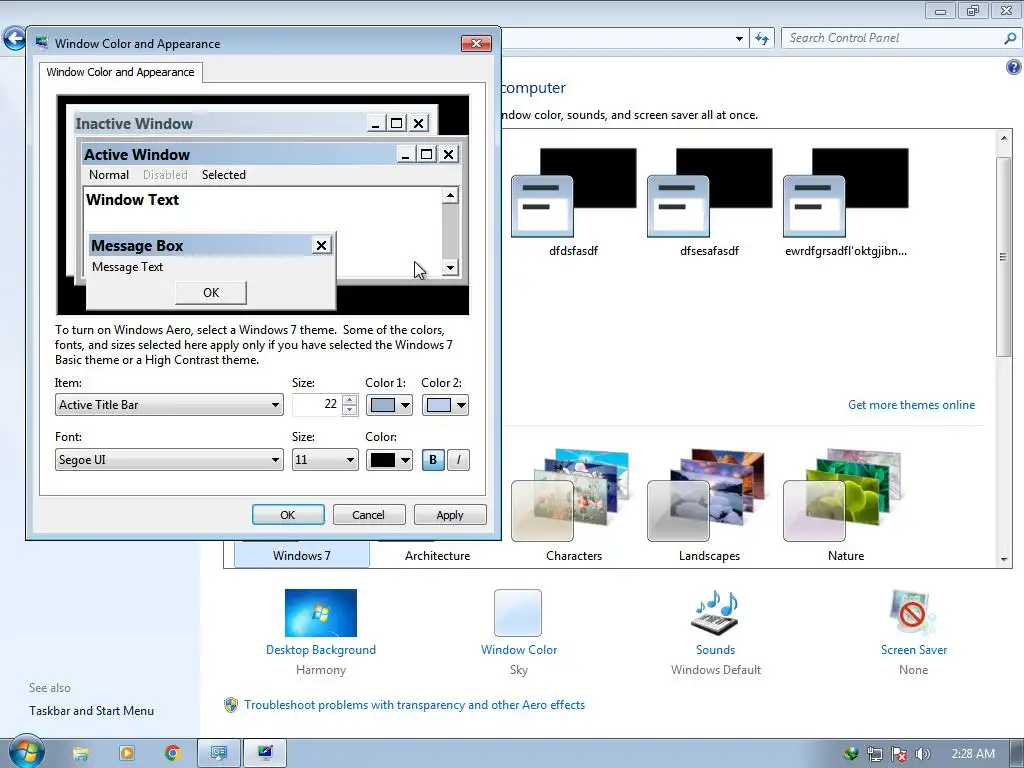The image size is (1024, 768).
Task: Open Windows Media Player from taskbar
Action: (x=126, y=754)
